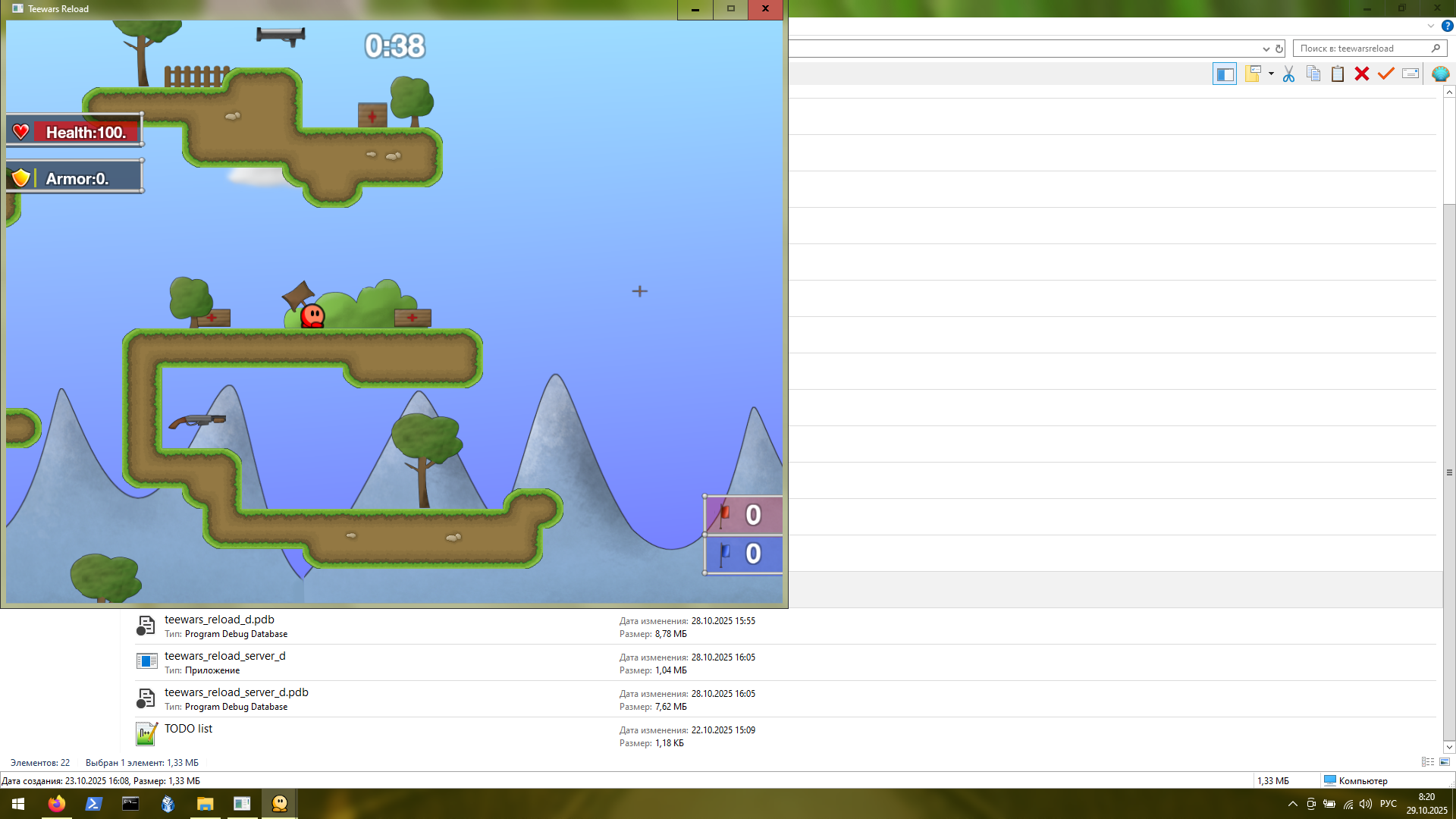
Task: Click the Paste clipboard toolbar icon
Action: (x=1338, y=74)
